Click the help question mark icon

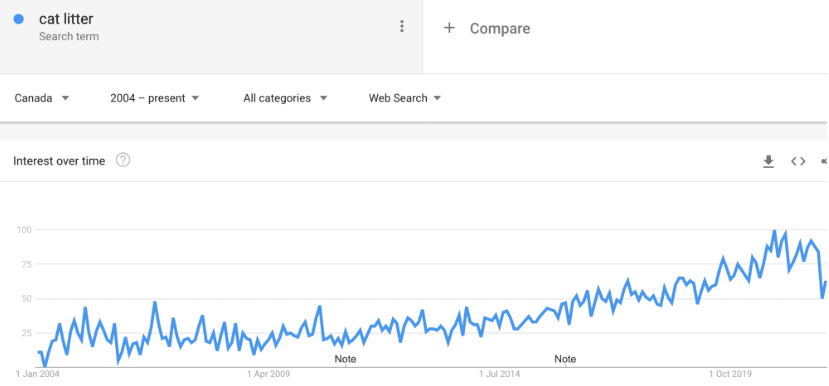click(123, 160)
